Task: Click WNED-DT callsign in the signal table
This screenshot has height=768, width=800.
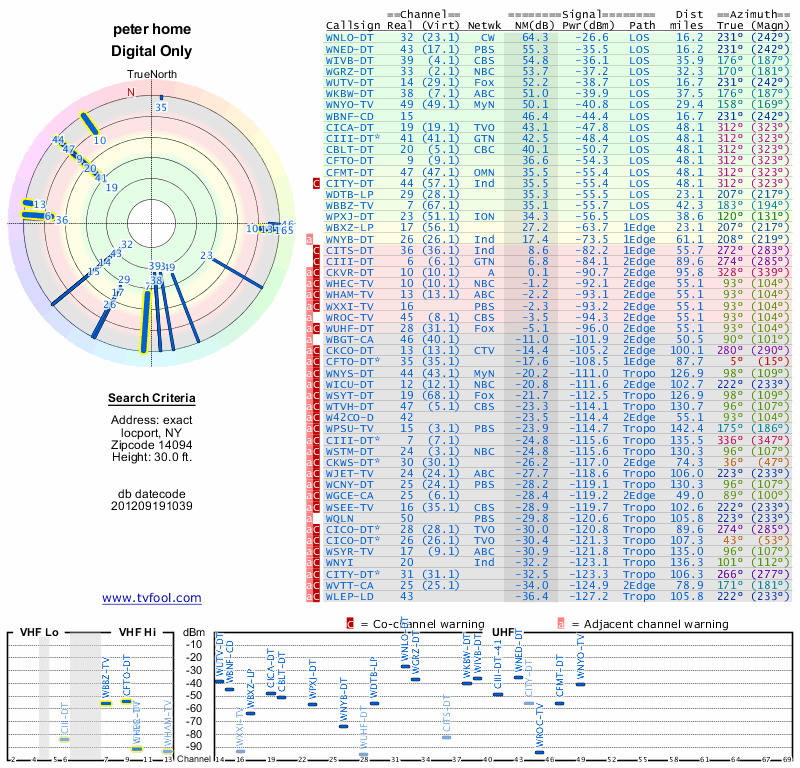Action: tap(349, 49)
